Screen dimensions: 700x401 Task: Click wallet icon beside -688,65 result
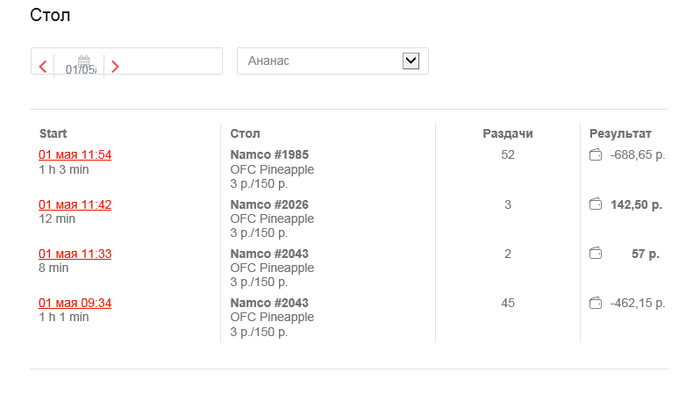tap(595, 155)
